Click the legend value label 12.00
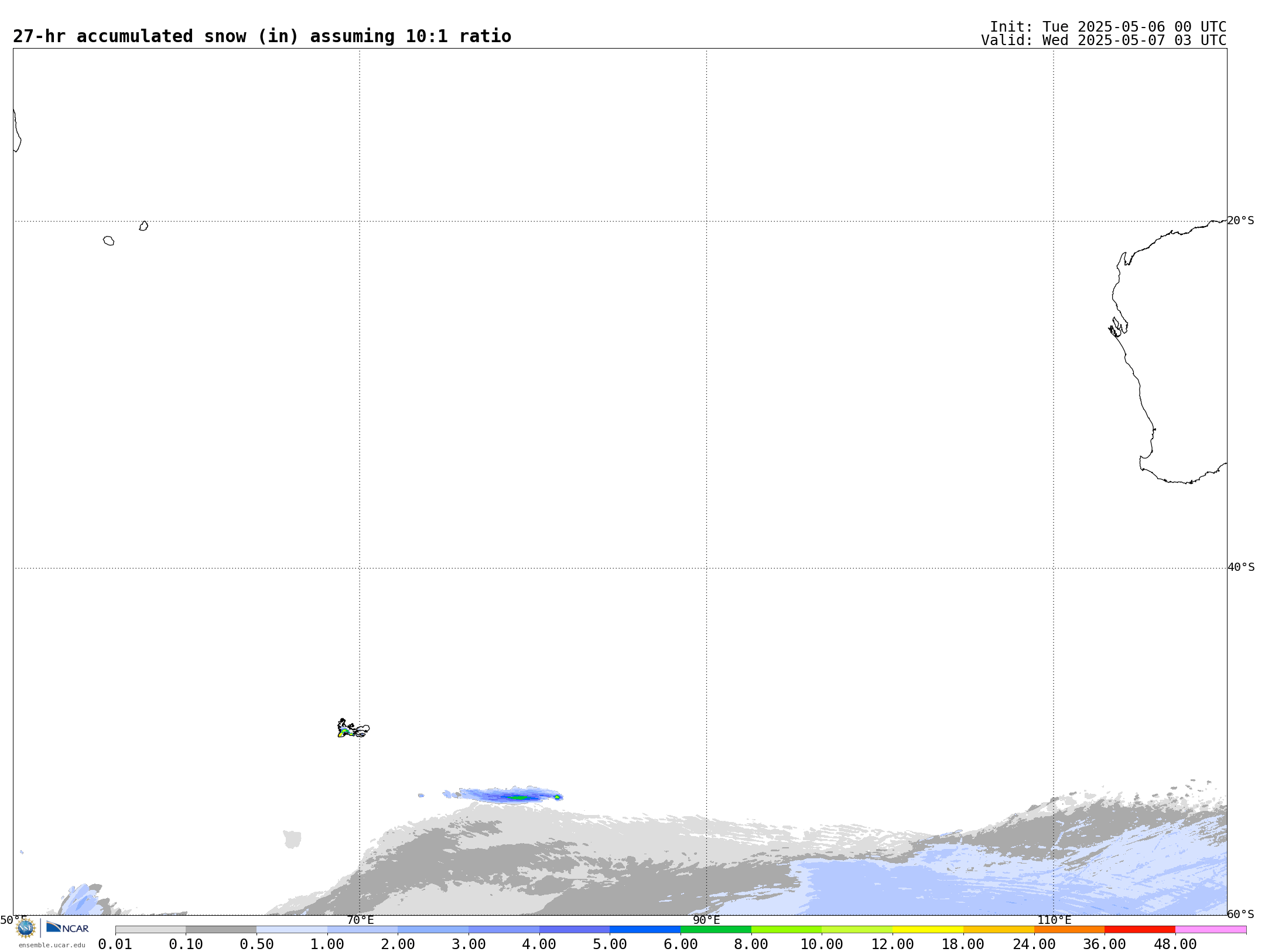This screenshot has width=1265, height=952. point(893,944)
